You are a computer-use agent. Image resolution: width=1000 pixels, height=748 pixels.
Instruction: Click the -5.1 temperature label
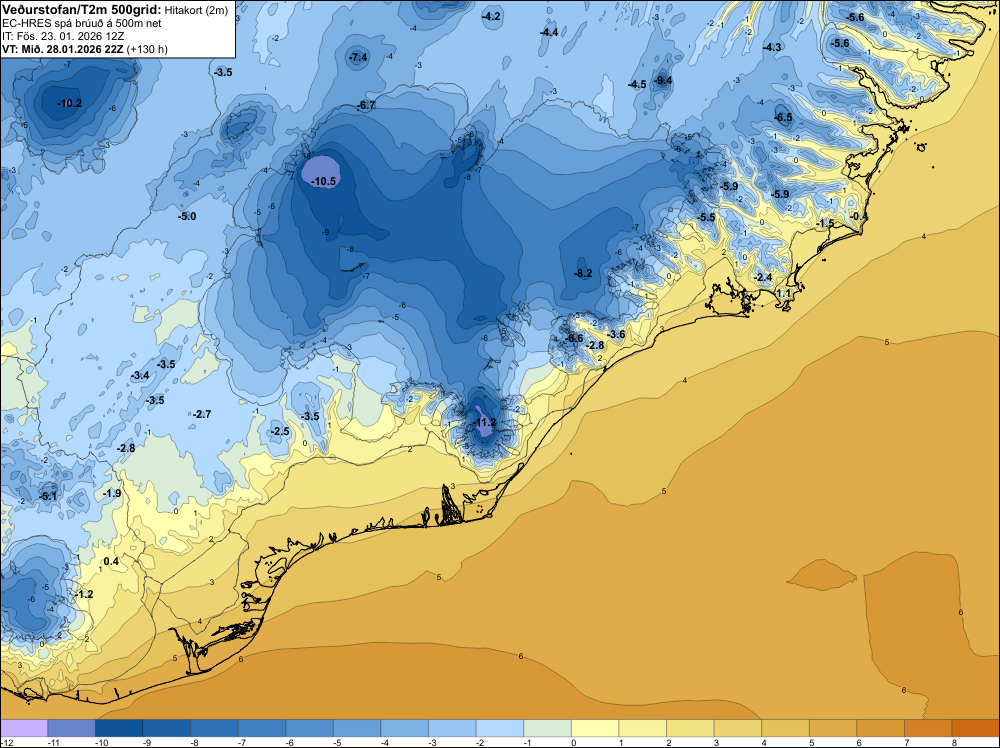point(48,496)
